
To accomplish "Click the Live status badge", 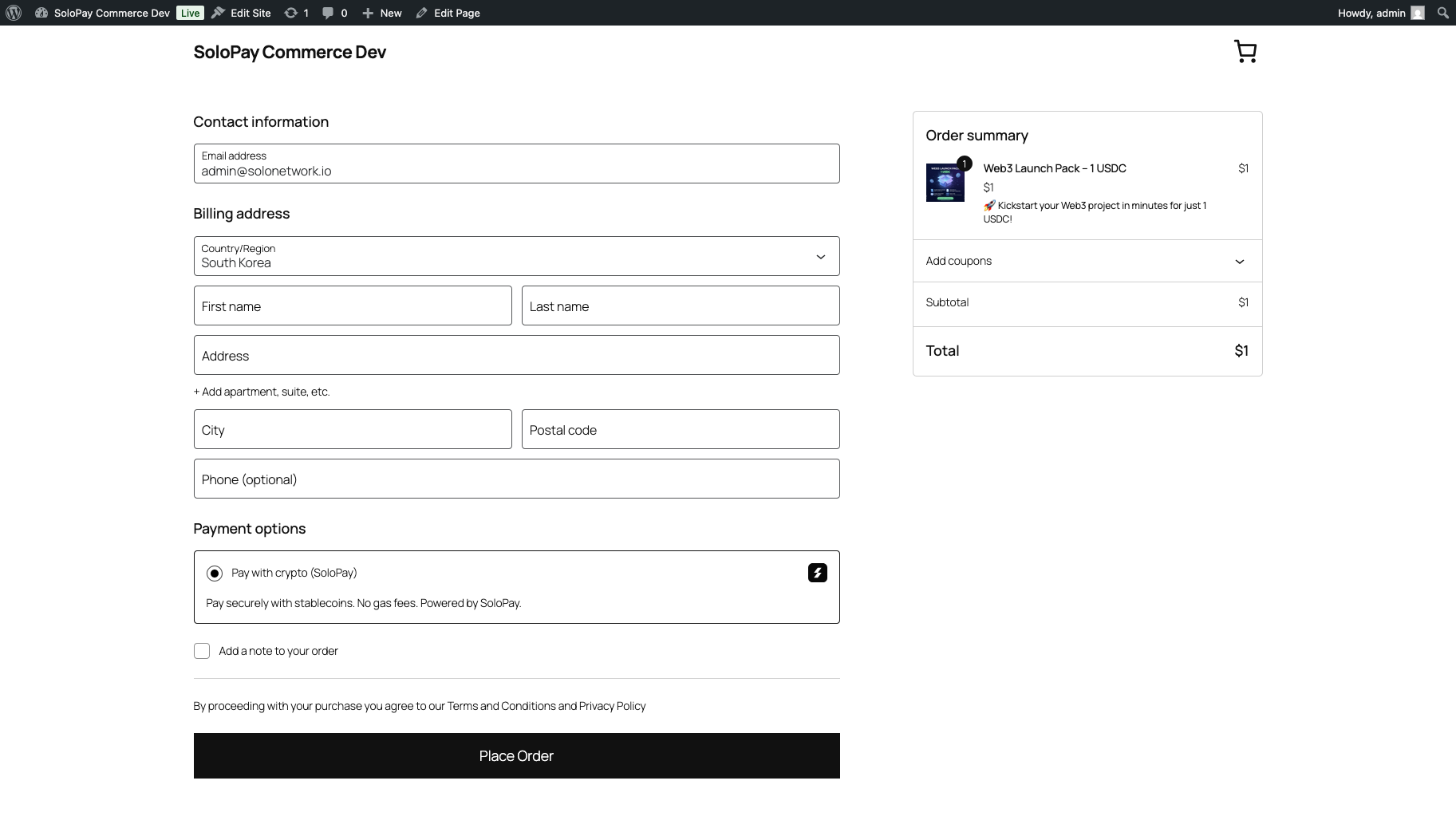I will 190,13.
